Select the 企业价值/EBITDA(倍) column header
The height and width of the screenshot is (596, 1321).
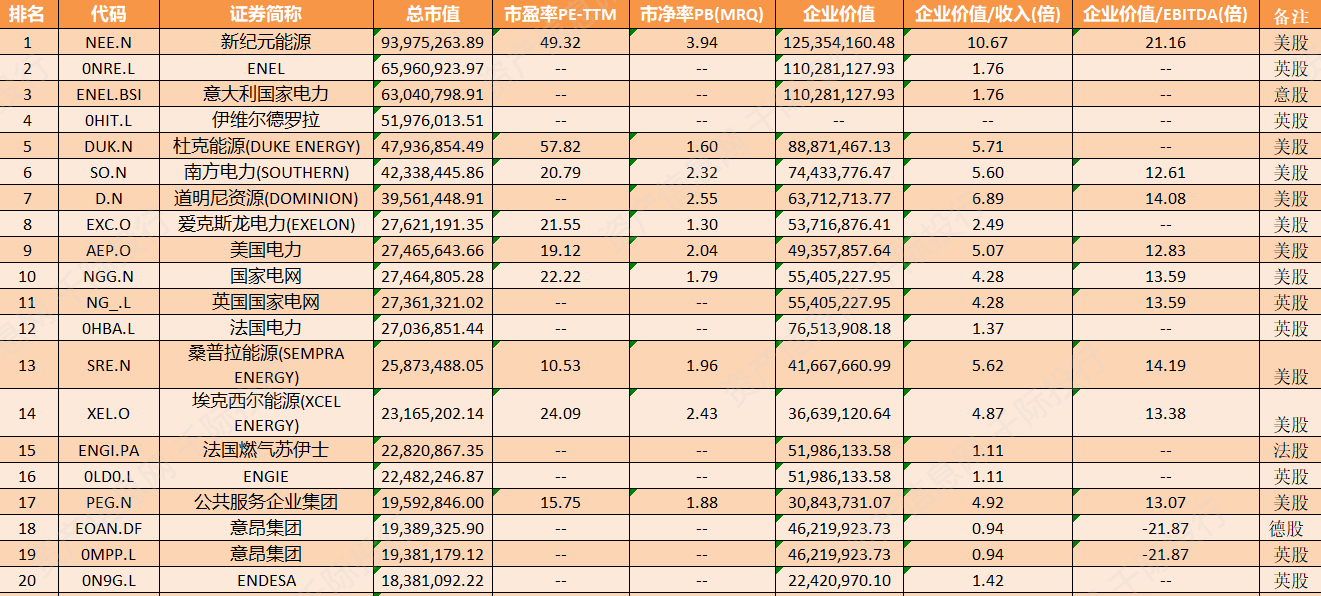1166,14
